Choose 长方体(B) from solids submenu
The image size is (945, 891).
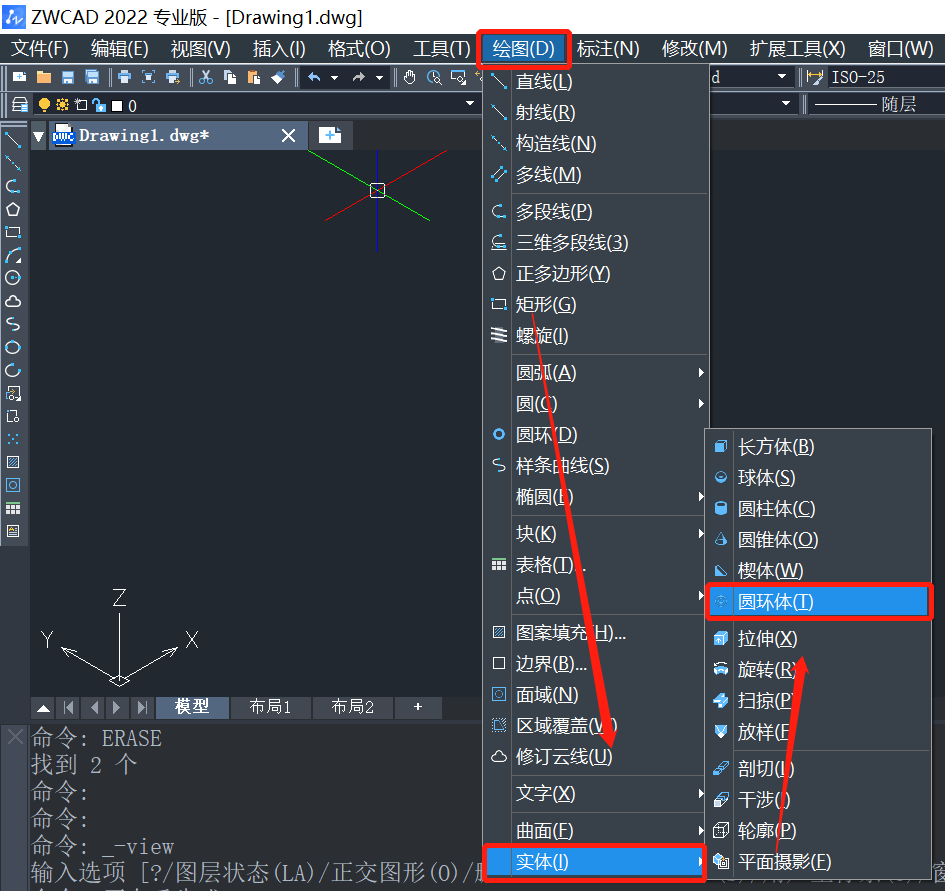(x=819, y=447)
